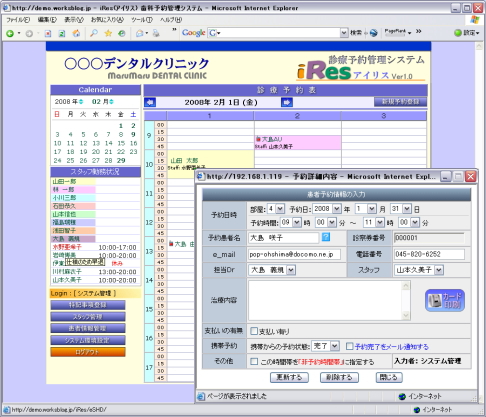Click the IE Forward arrow button
Image resolution: width=486 pixels, height=417 pixels.
tap(29, 33)
